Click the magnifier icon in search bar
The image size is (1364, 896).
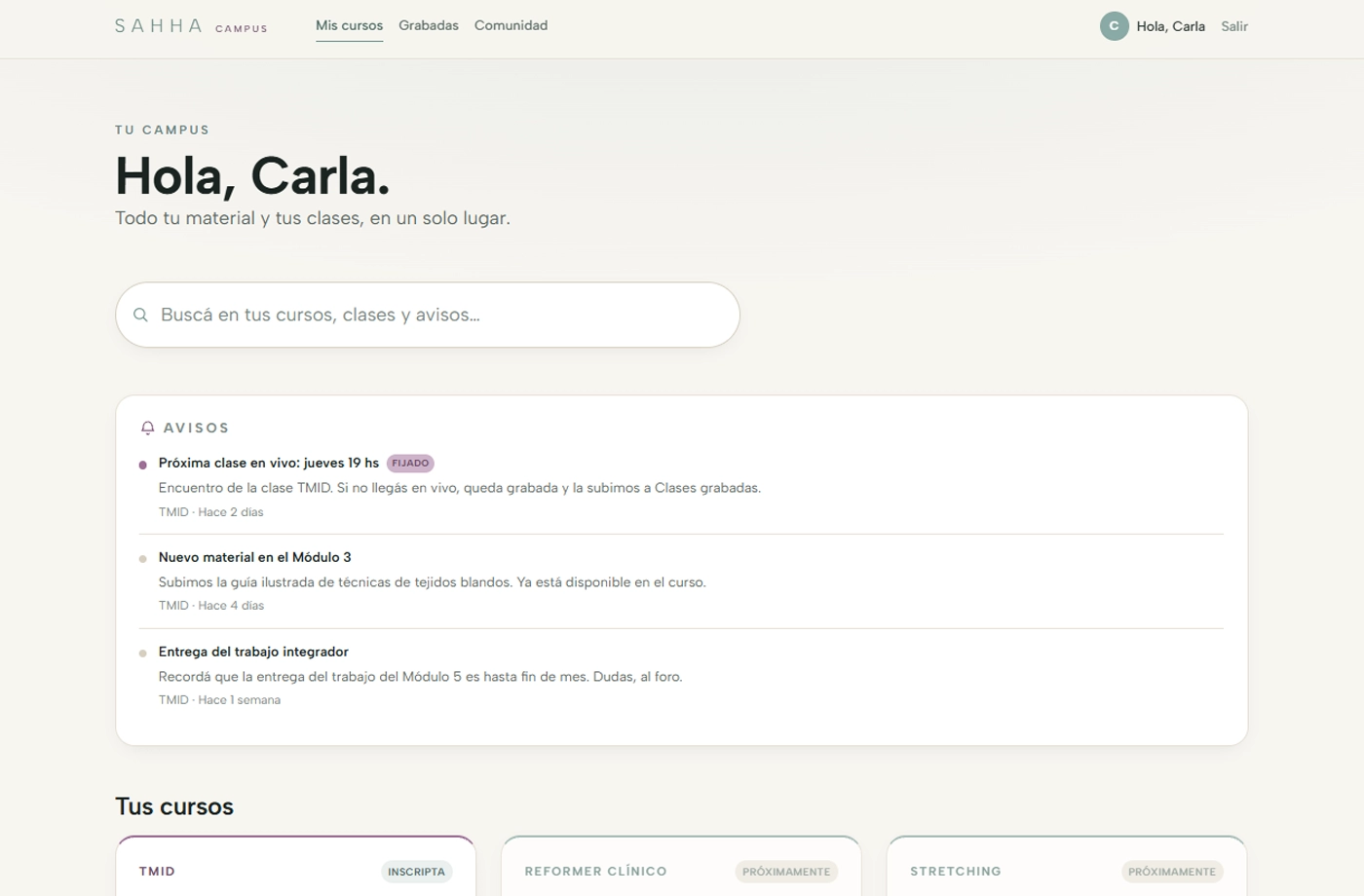pos(140,315)
